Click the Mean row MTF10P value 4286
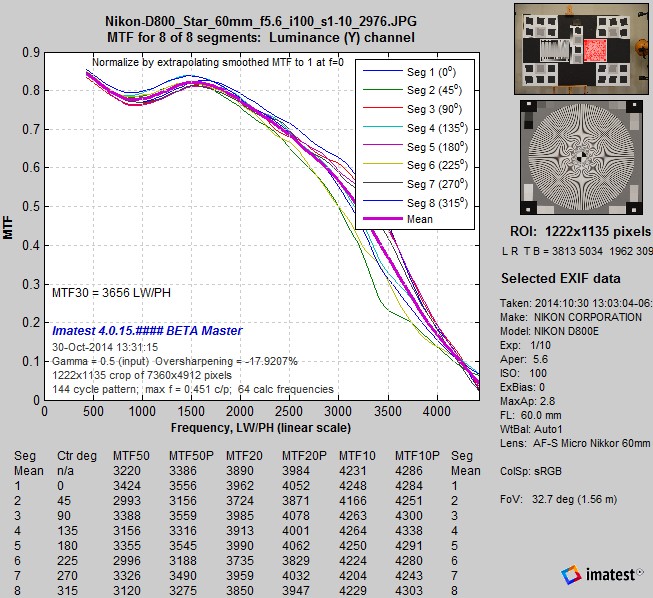The height and width of the screenshot is (598, 653). (x=409, y=471)
